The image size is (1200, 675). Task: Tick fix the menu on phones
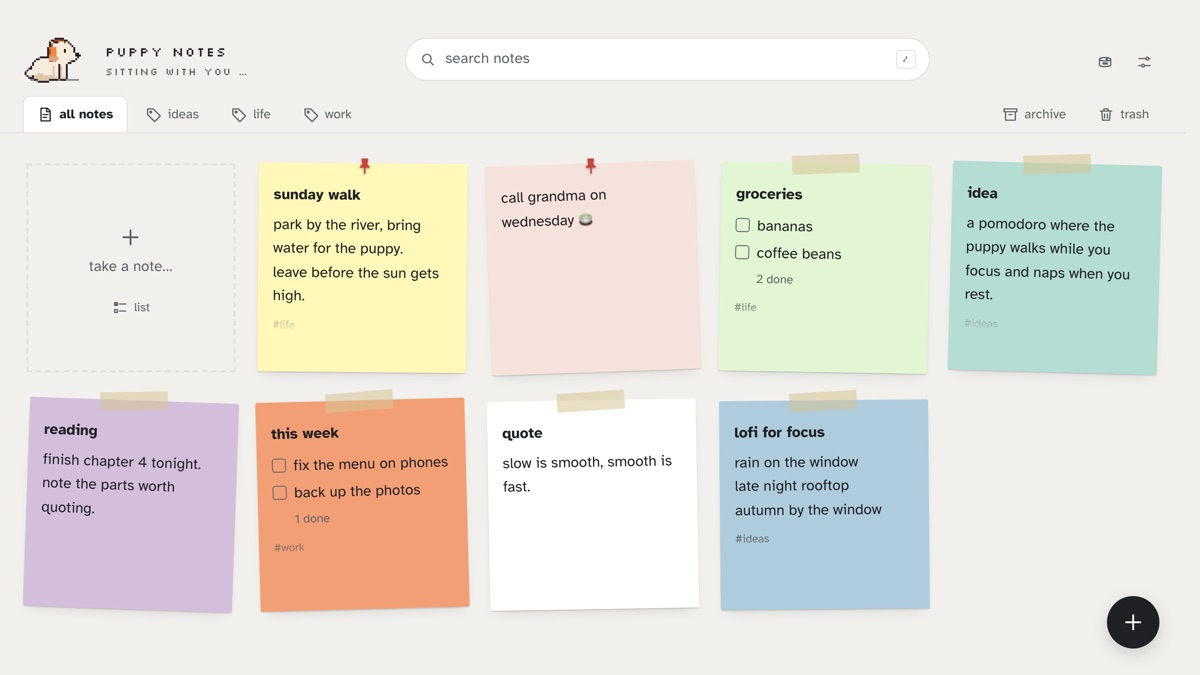point(279,465)
